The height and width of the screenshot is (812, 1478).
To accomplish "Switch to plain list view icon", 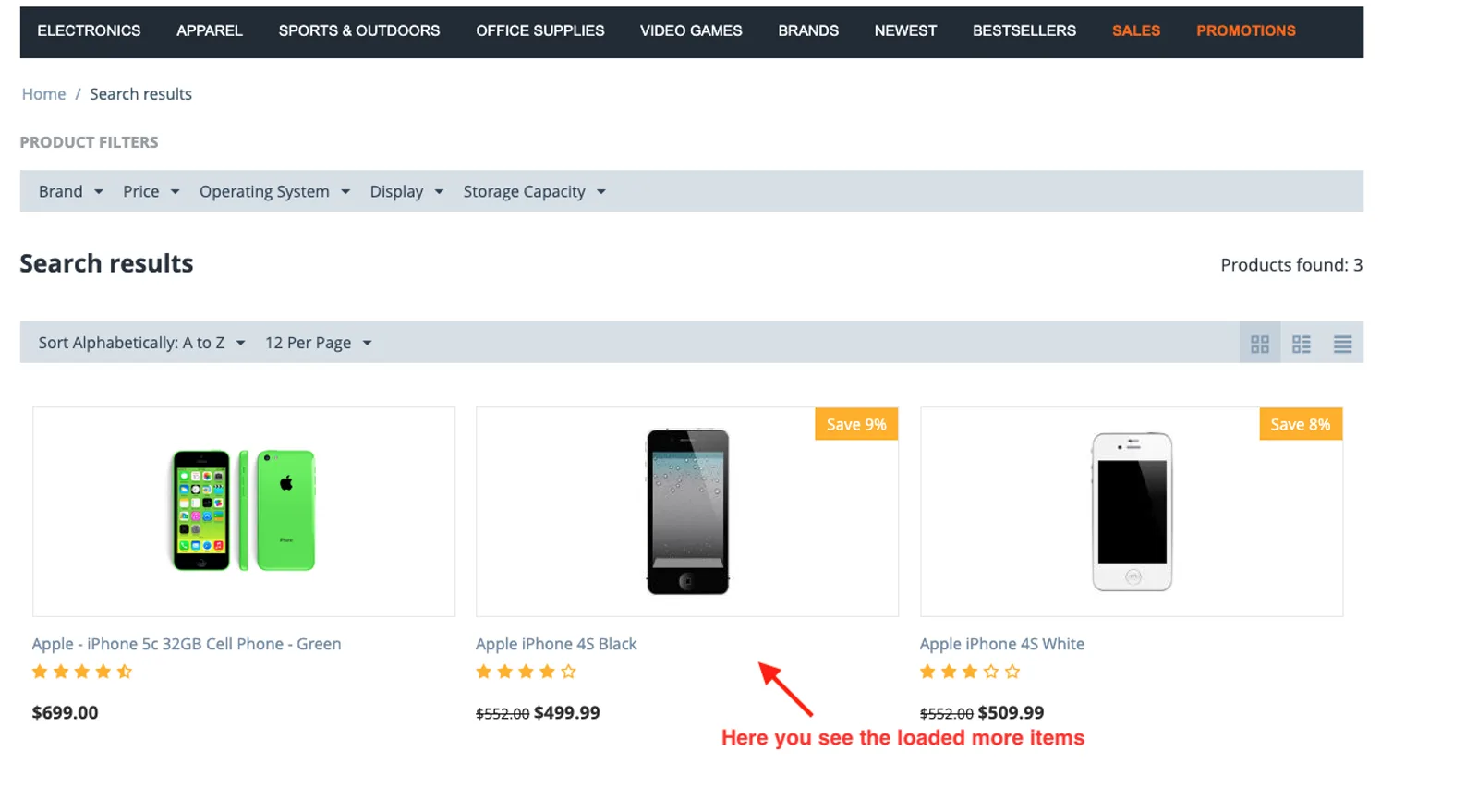I will click(1342, 344).
